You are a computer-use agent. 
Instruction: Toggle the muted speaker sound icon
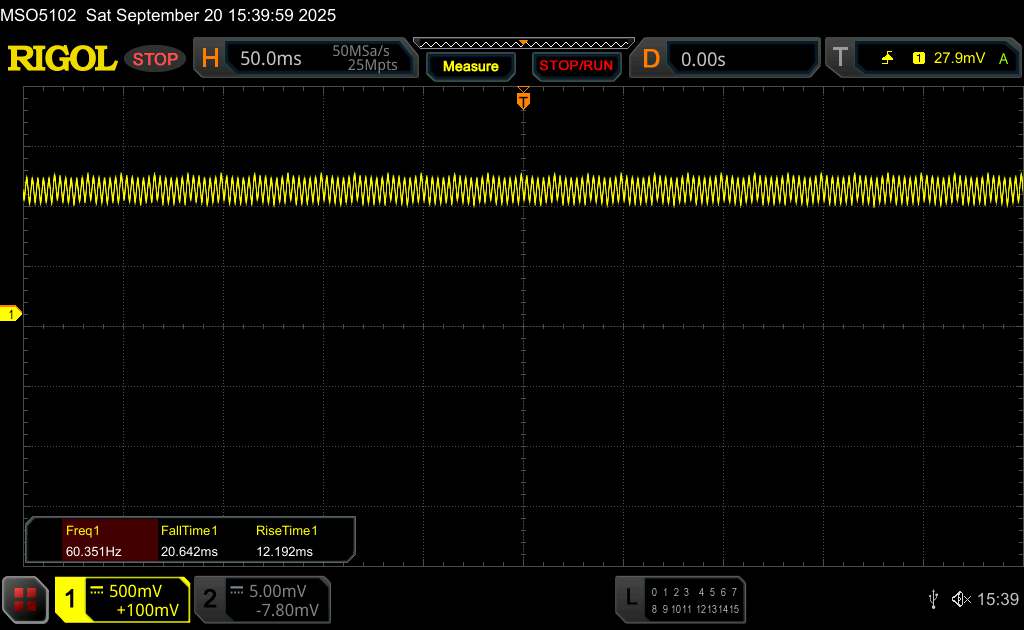pos(961,599)
